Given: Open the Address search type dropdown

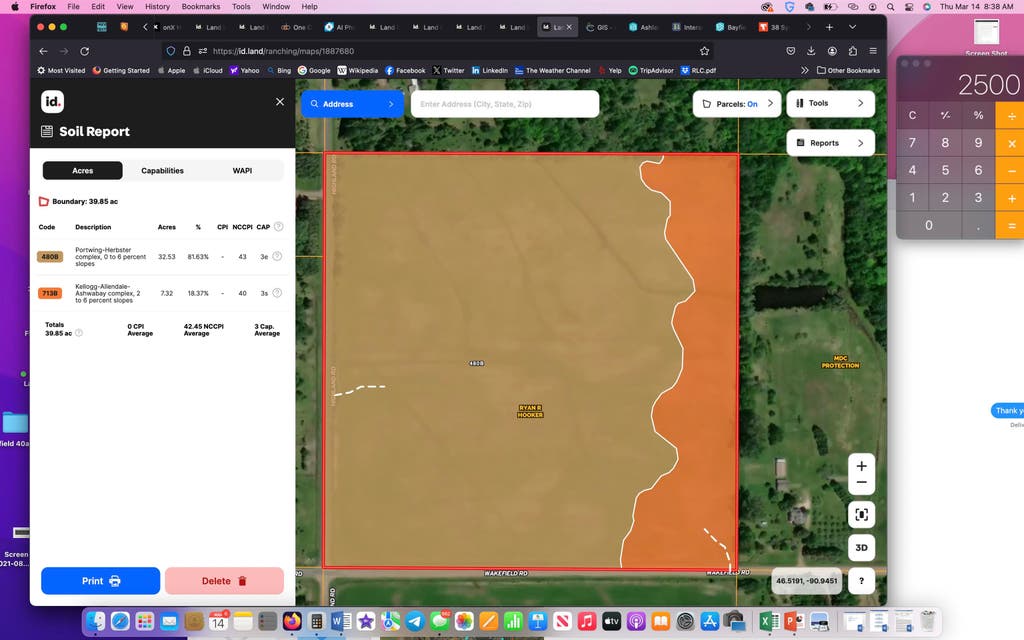Looking at the screenshot, I should point(352,104).
